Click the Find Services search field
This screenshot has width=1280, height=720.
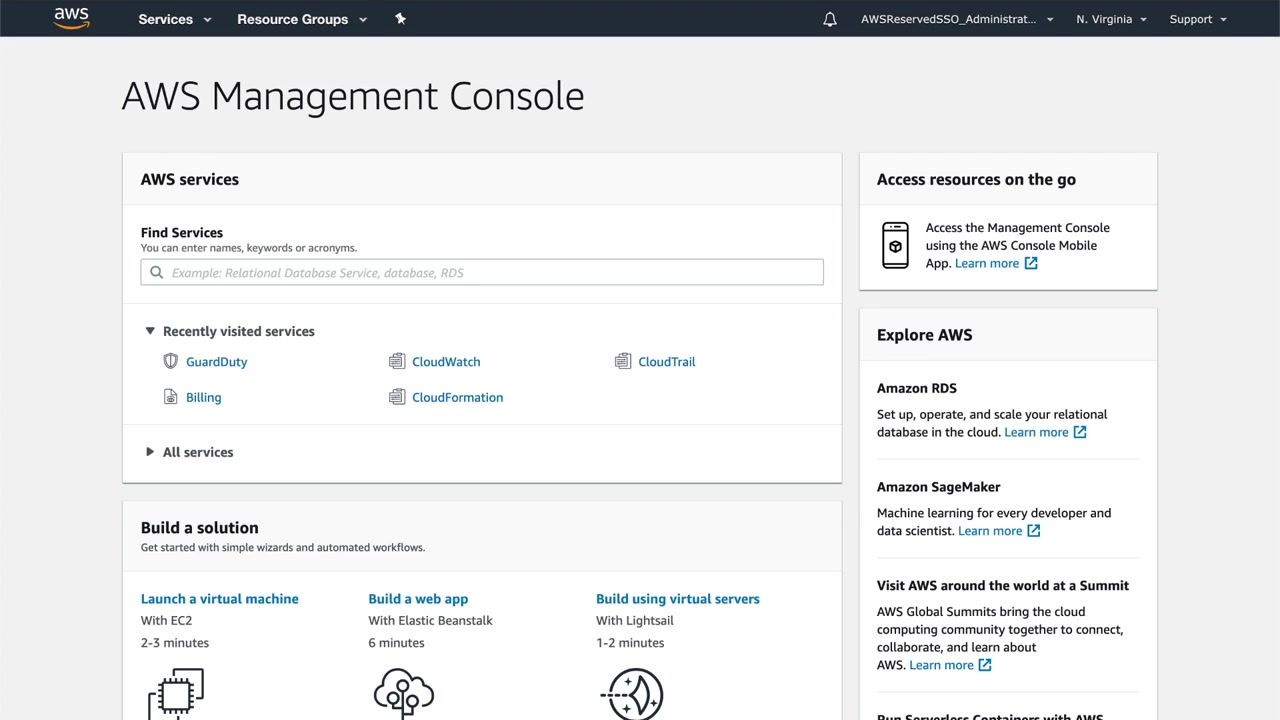(482, 272)
